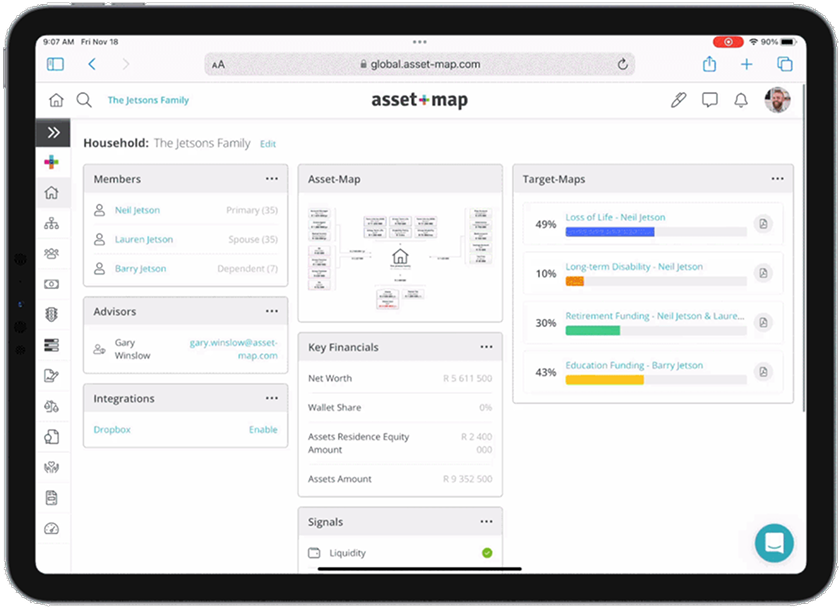Click the green Liquidity status check indicator
The width and height of the screenshot is (840, 608).
tap(486, 553)
